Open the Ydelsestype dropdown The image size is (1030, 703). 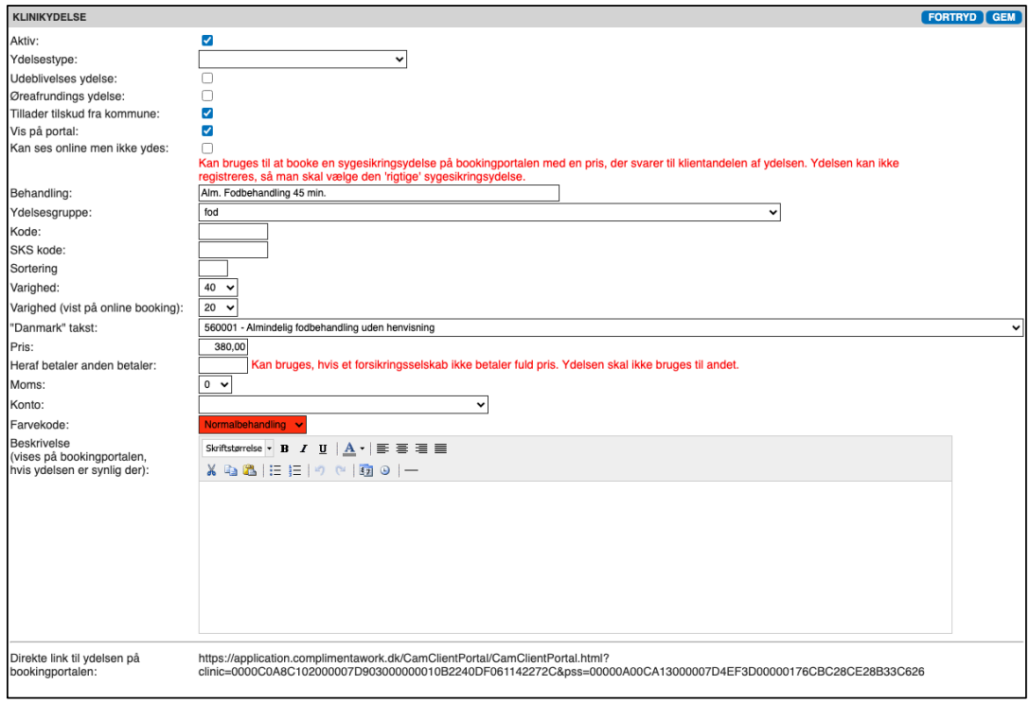[x=303, y=60]
